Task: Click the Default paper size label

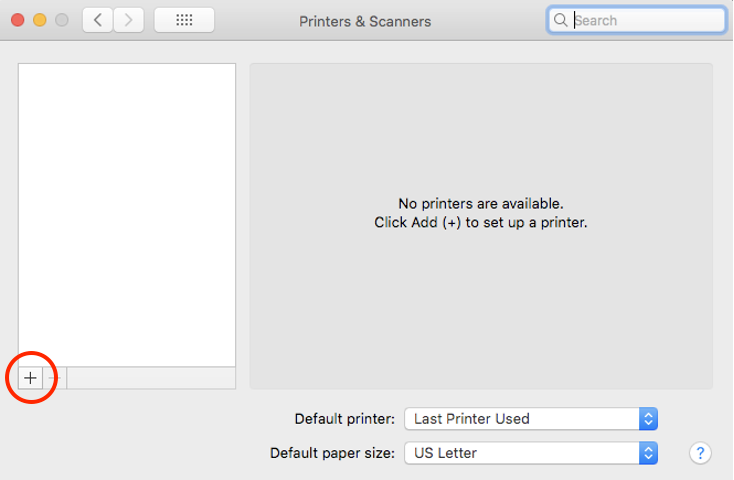Action: tap(333, 453)
